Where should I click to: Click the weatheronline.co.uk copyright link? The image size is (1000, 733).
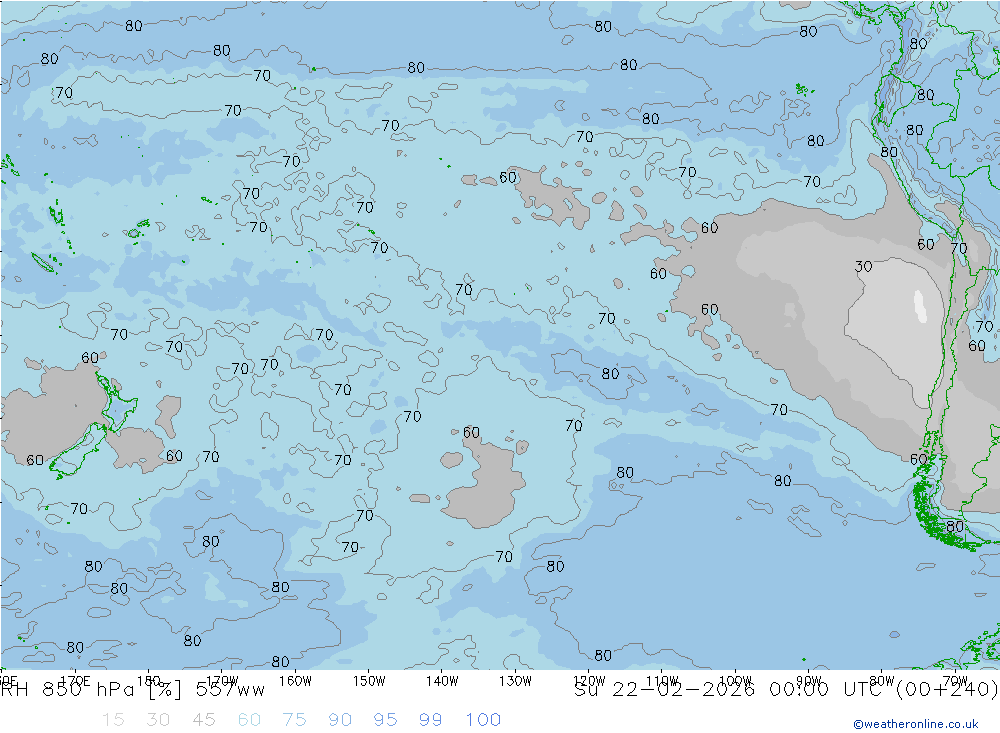pos(916,724)
